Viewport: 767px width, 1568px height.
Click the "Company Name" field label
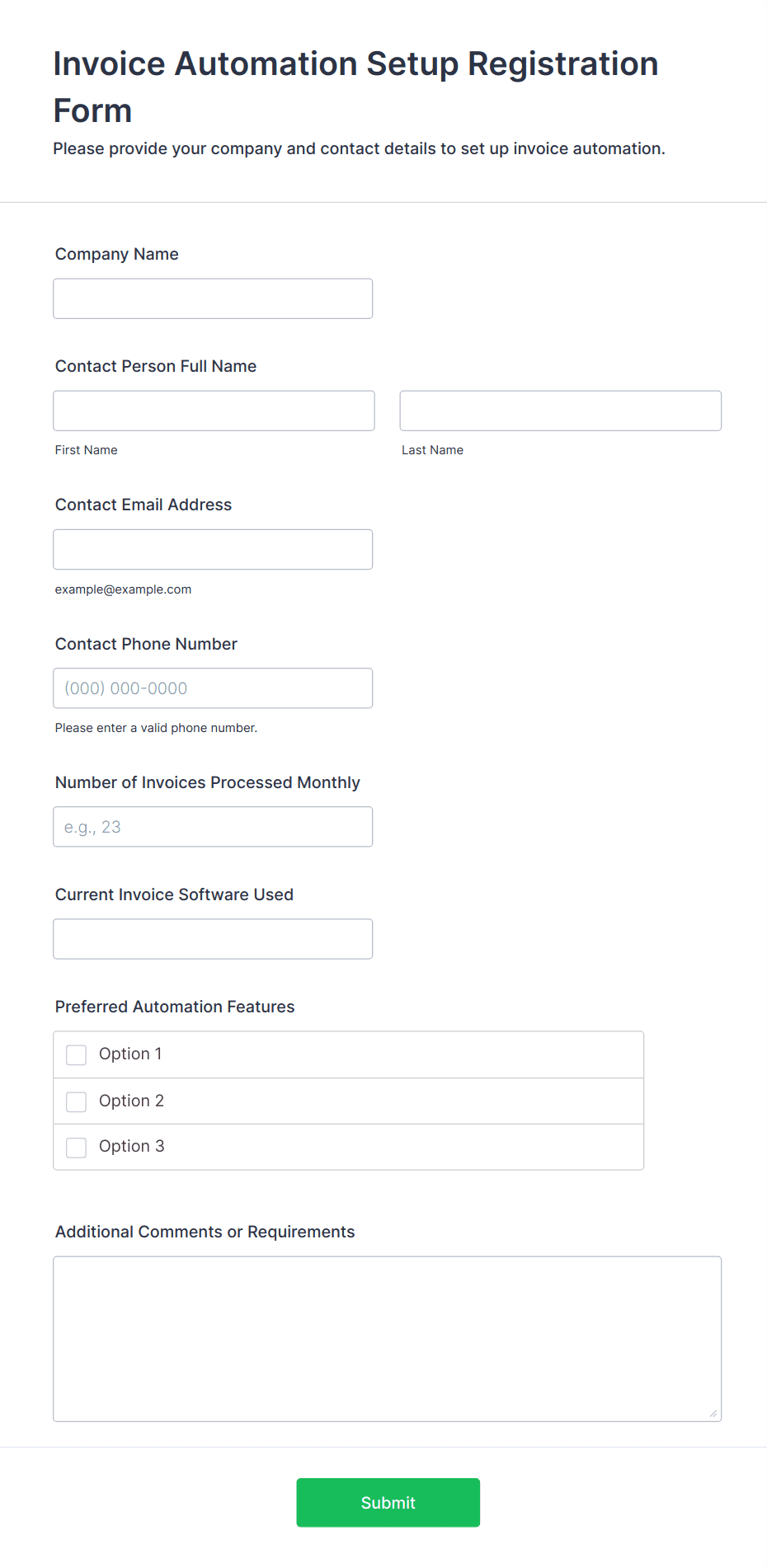116,254
